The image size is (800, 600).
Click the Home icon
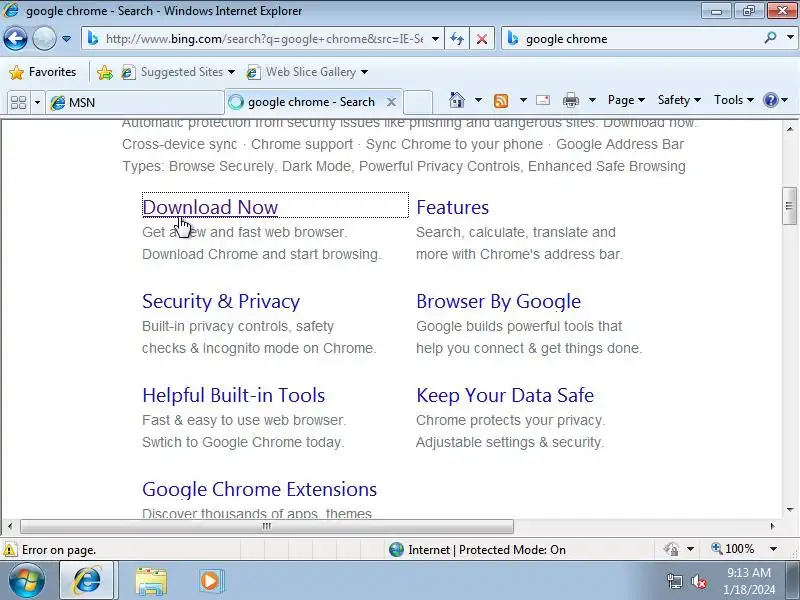point(457,100)
